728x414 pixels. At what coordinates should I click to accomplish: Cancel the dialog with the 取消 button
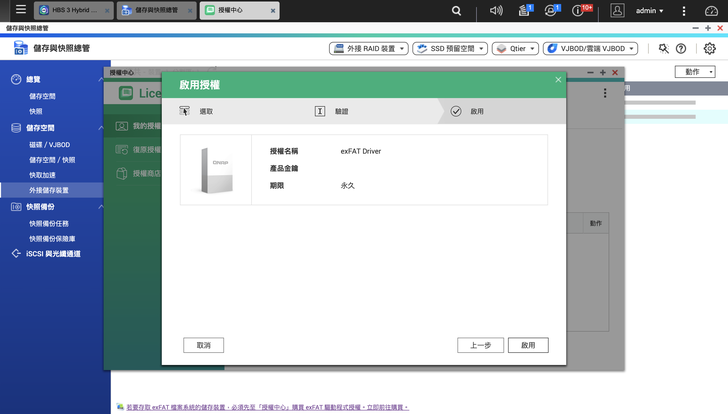pos(203,345)
